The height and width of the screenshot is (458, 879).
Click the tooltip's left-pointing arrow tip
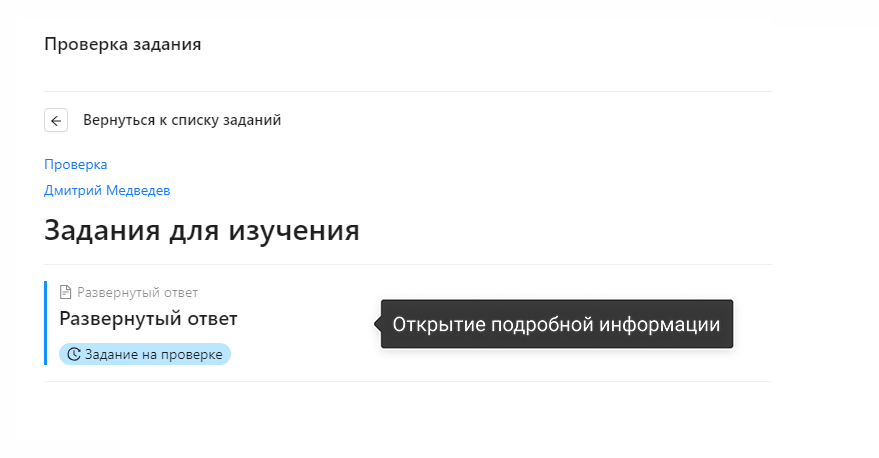tap(377, 323)
